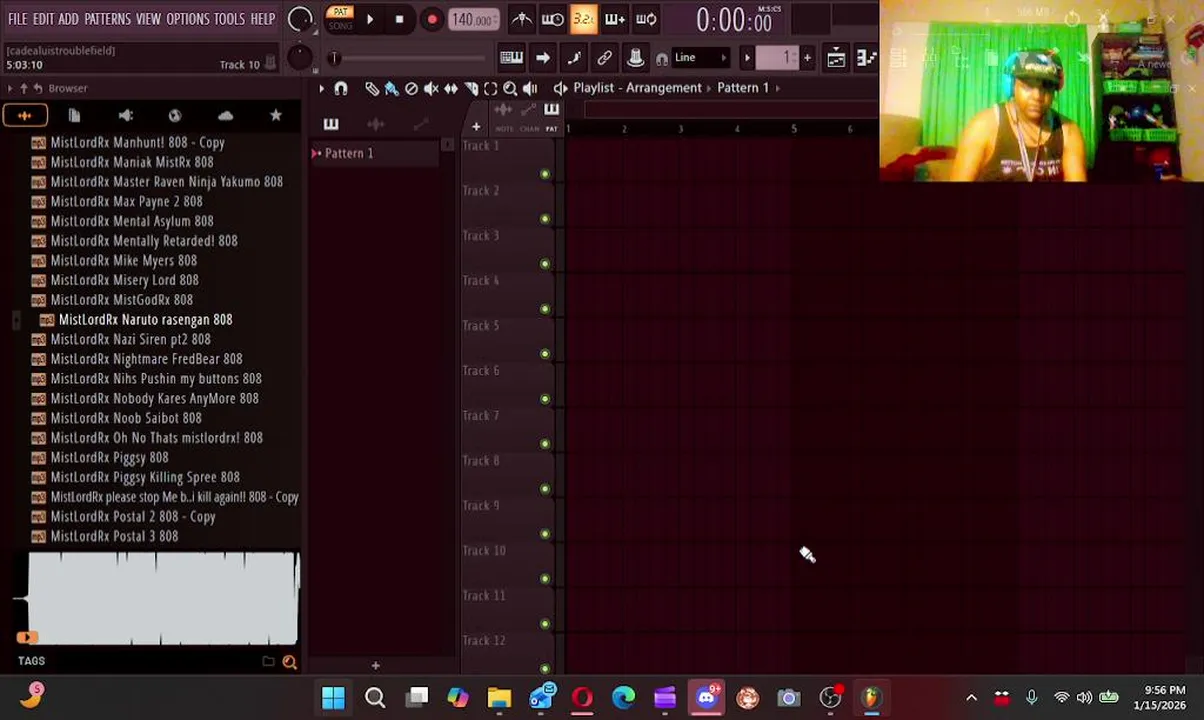Click the arrow step-edit icon

click(x=542, y=57)
